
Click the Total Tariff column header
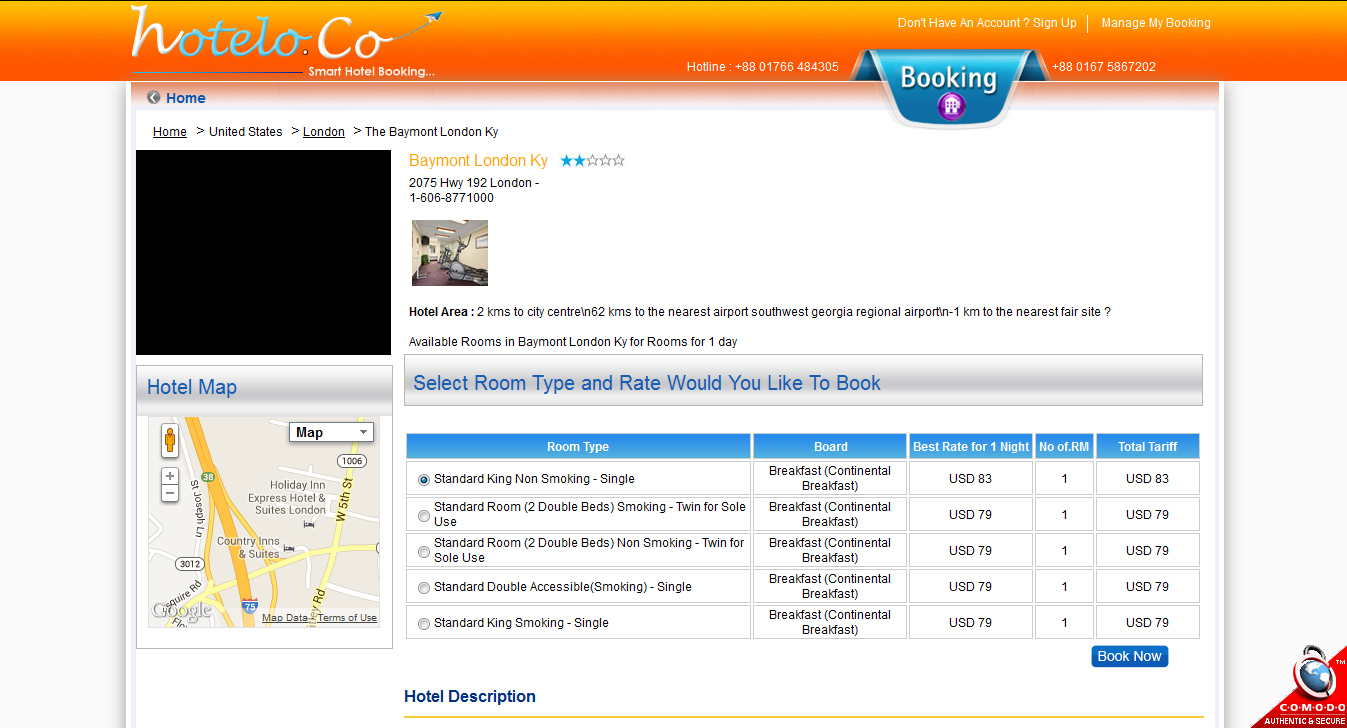[1147, 446]
